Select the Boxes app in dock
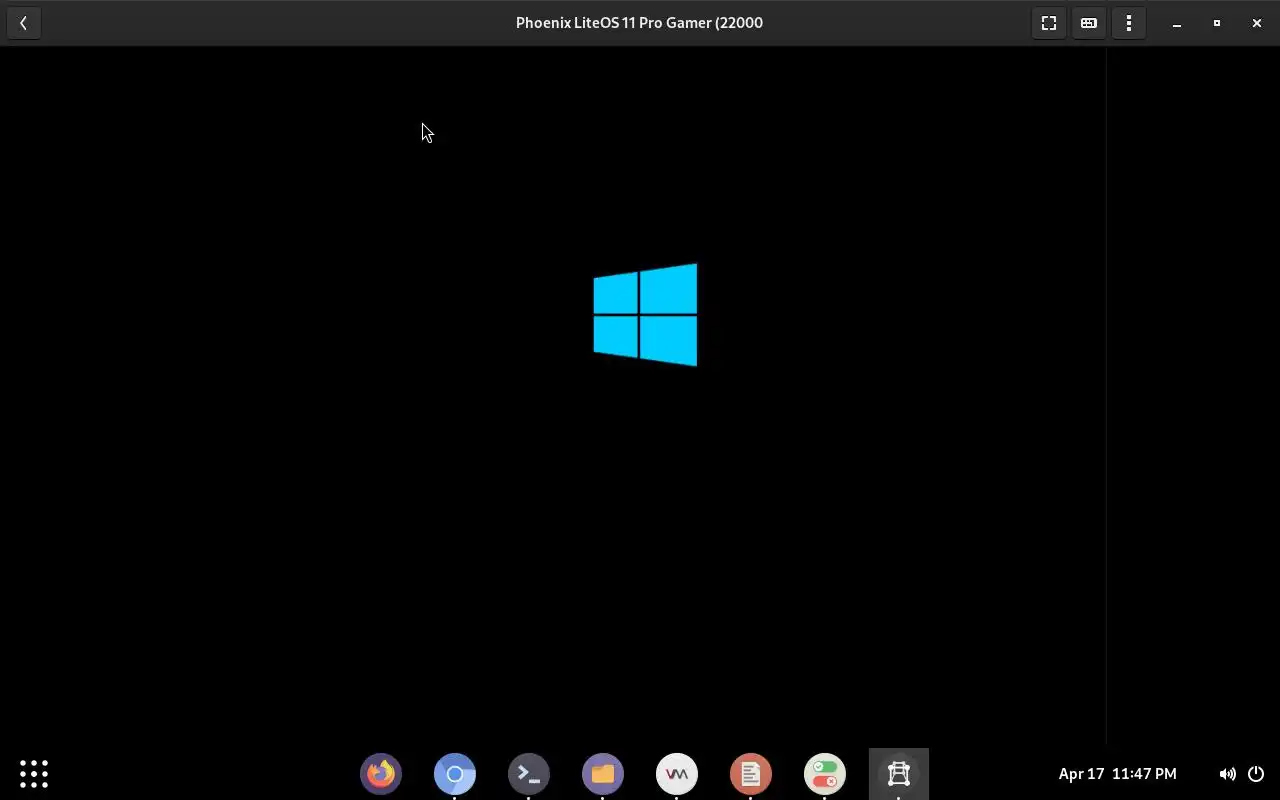 pyautogui.click(x=899, y=774)
